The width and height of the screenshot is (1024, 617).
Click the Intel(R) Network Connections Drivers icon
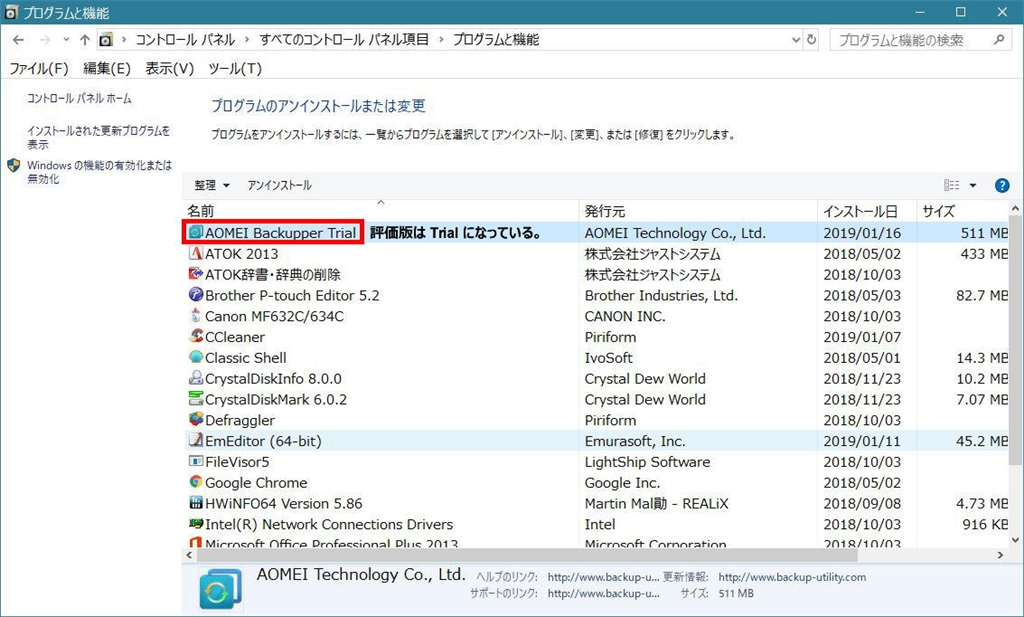pyautogui.click(x=195, y=524)
